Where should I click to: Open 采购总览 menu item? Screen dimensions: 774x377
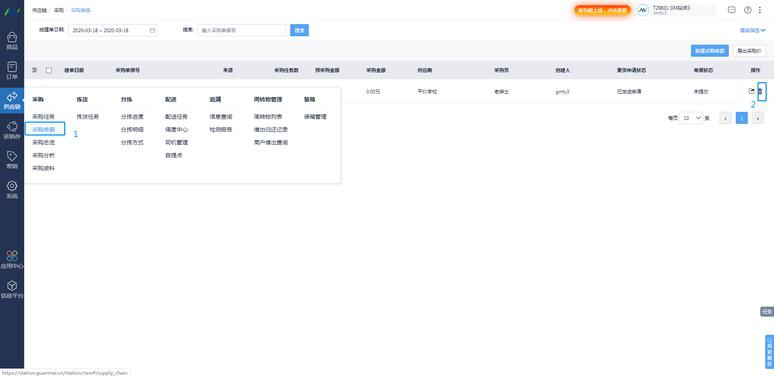click(x=43, y=142)
